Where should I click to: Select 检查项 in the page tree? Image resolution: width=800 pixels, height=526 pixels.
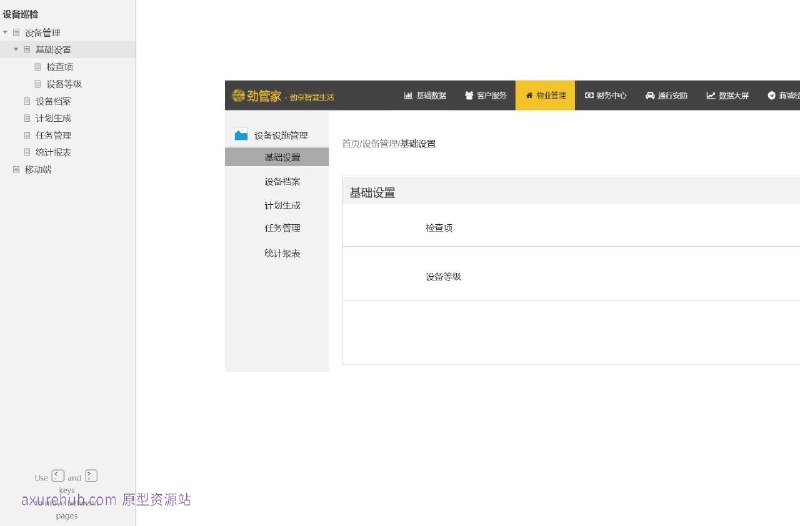(60, 67)
